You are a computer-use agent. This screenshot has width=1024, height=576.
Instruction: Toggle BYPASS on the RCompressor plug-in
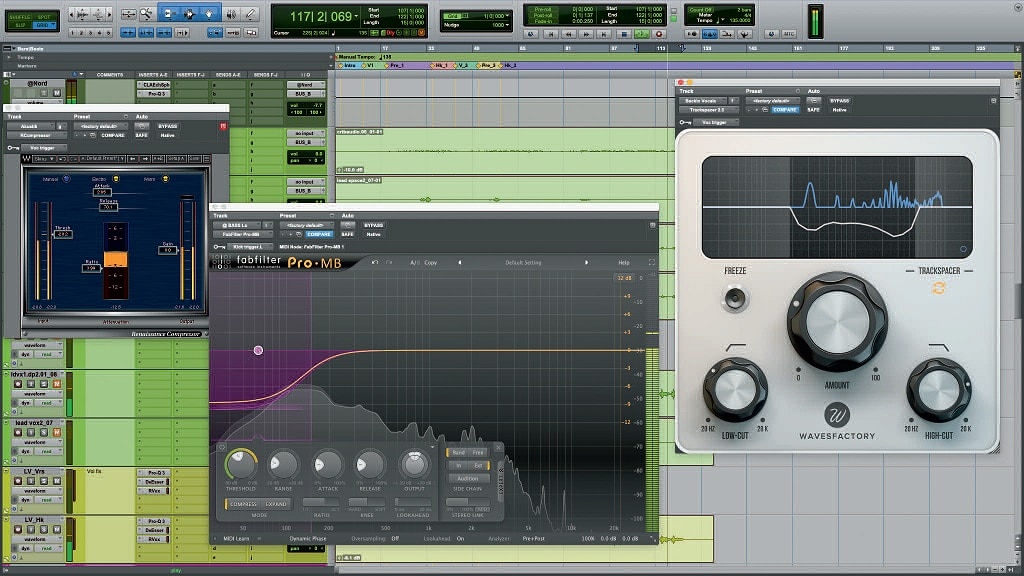[x=168, y=126]
